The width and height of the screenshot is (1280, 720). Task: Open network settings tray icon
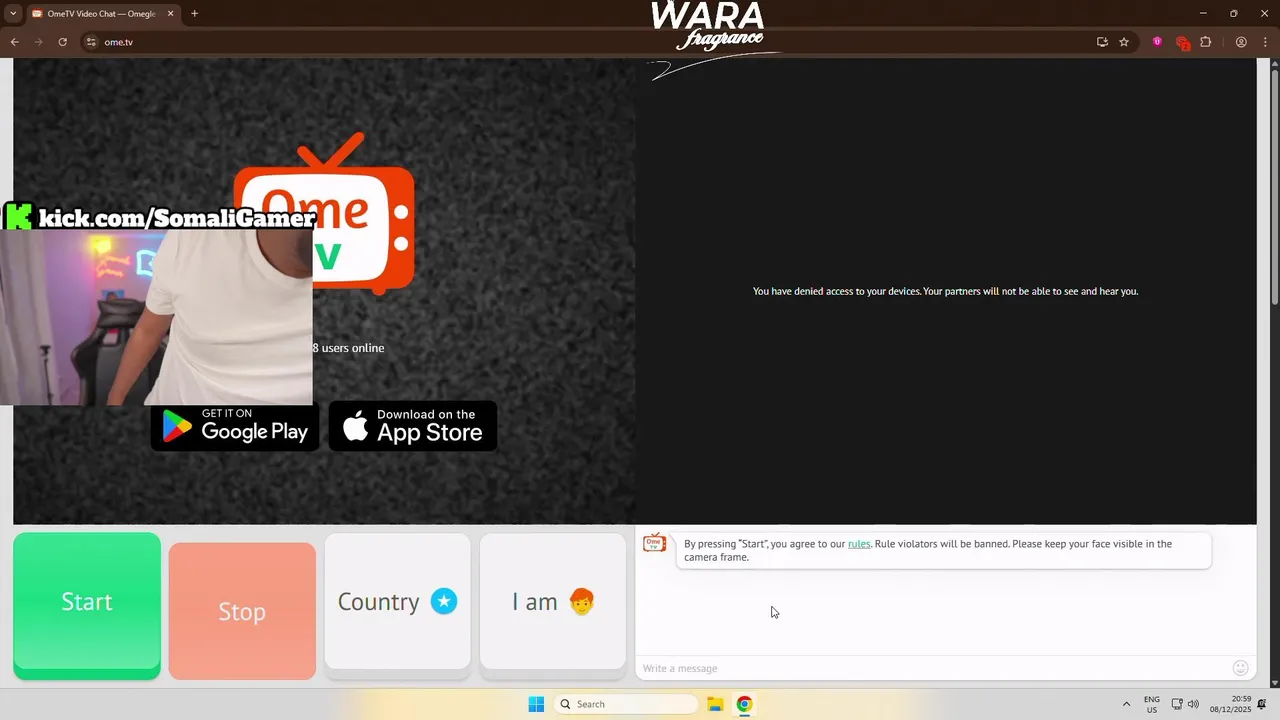(x=1177, y=704)
